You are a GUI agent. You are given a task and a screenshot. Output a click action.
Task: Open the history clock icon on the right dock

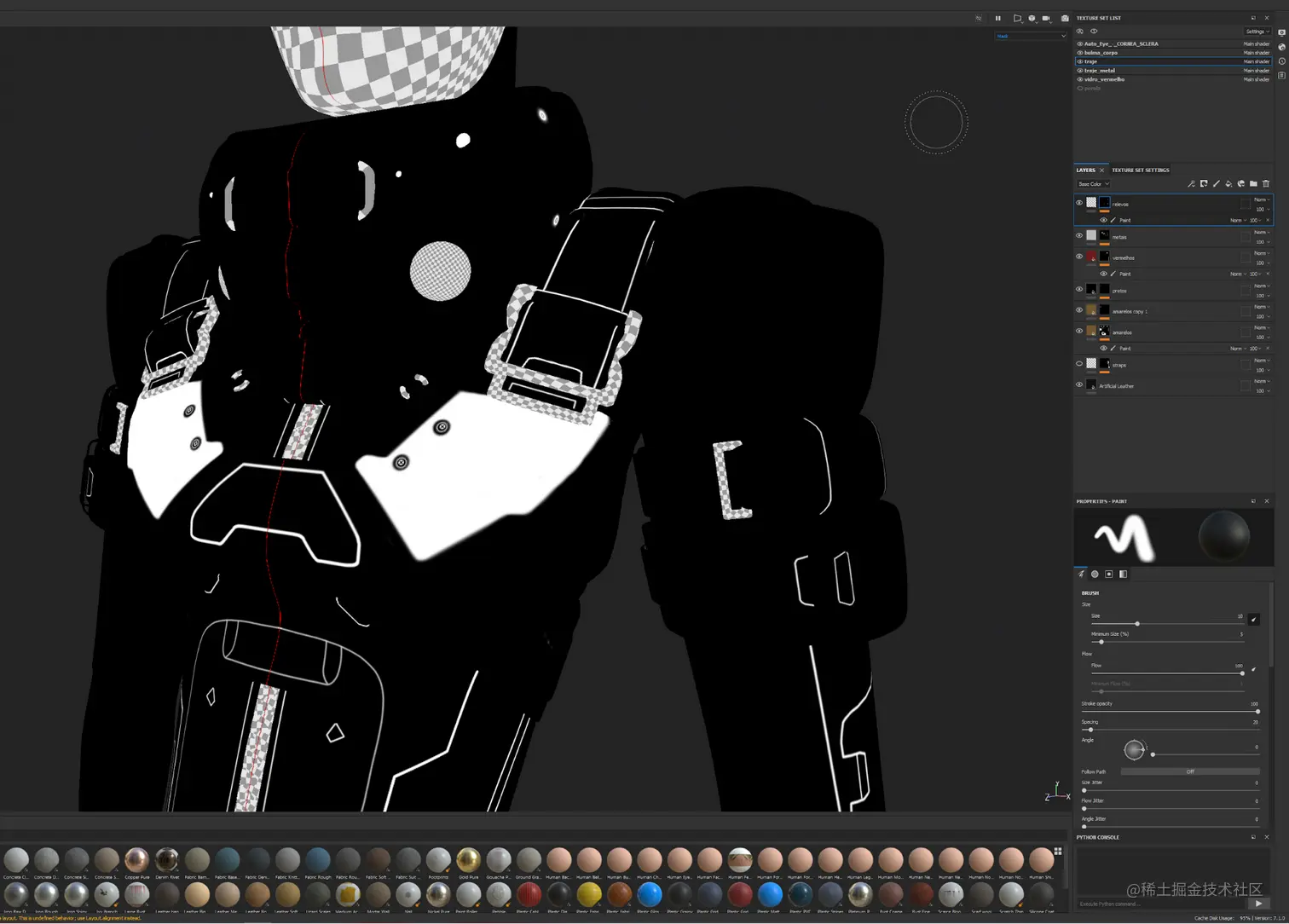point(1281,61)
